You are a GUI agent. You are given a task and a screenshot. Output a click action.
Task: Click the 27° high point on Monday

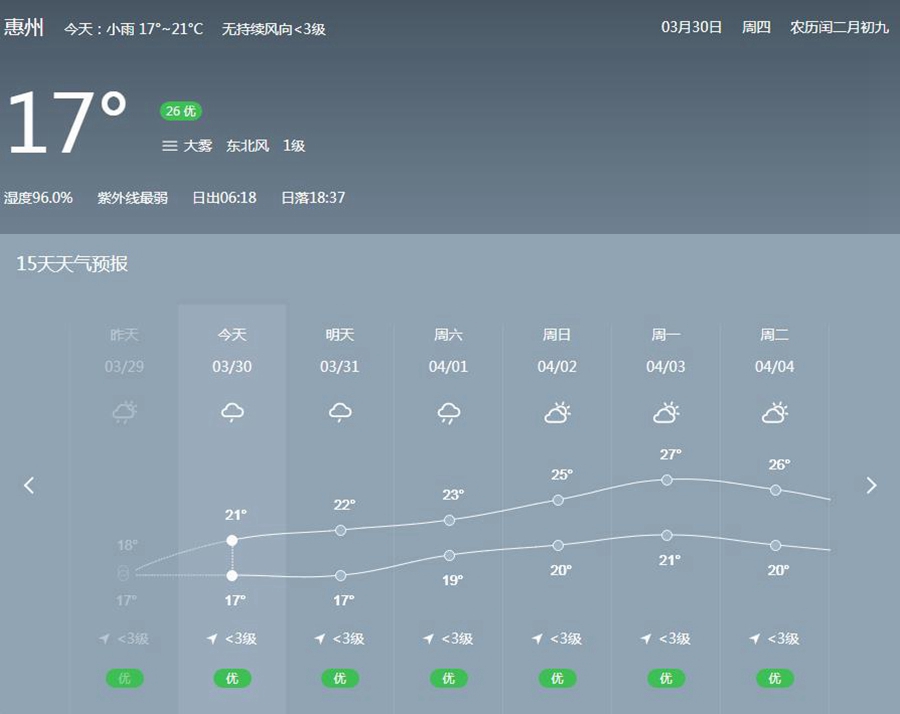[x=667, y=479]
